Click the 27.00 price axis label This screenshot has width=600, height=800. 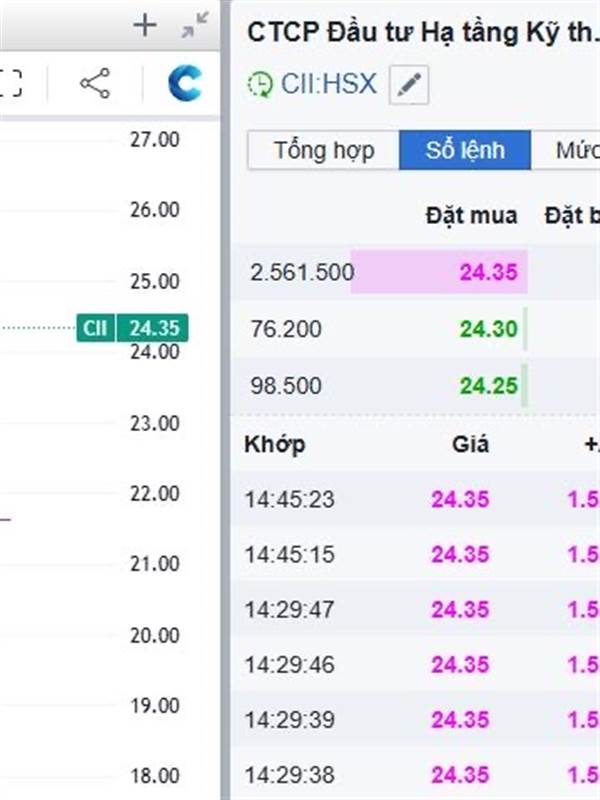pyautogui.click(x=155, y=139)
